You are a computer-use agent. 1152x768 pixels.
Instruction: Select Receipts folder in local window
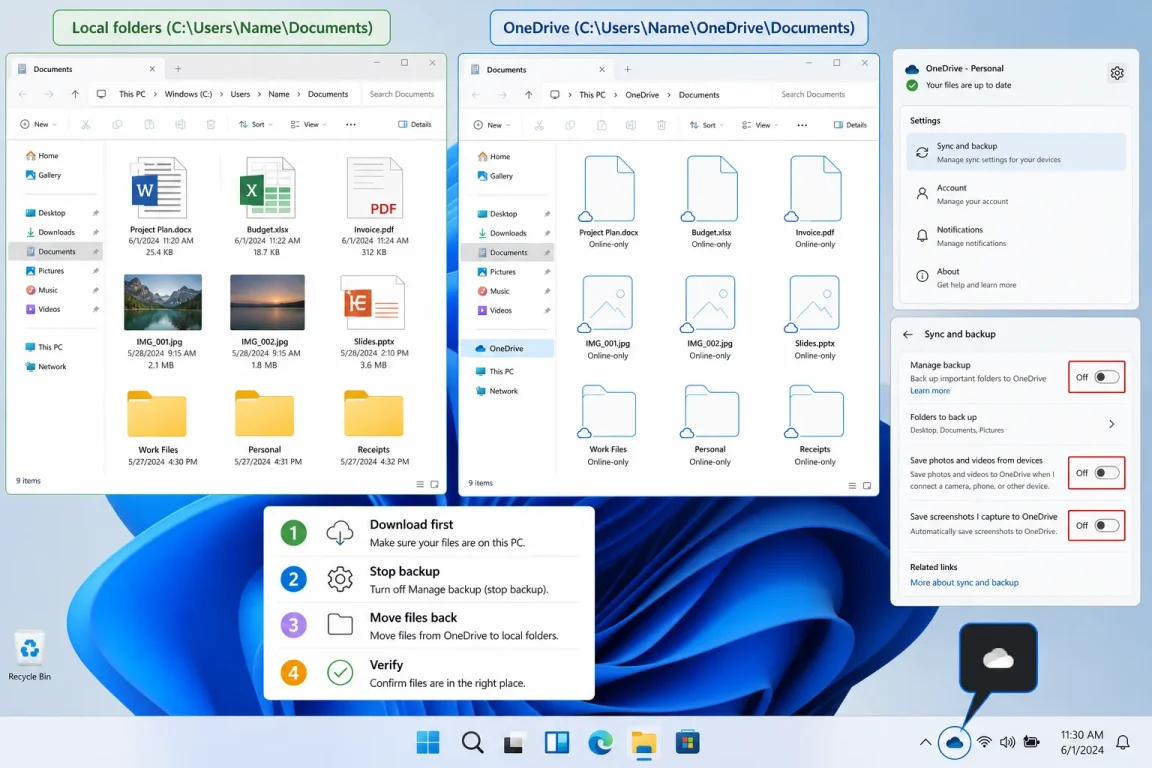pos(374,428)
